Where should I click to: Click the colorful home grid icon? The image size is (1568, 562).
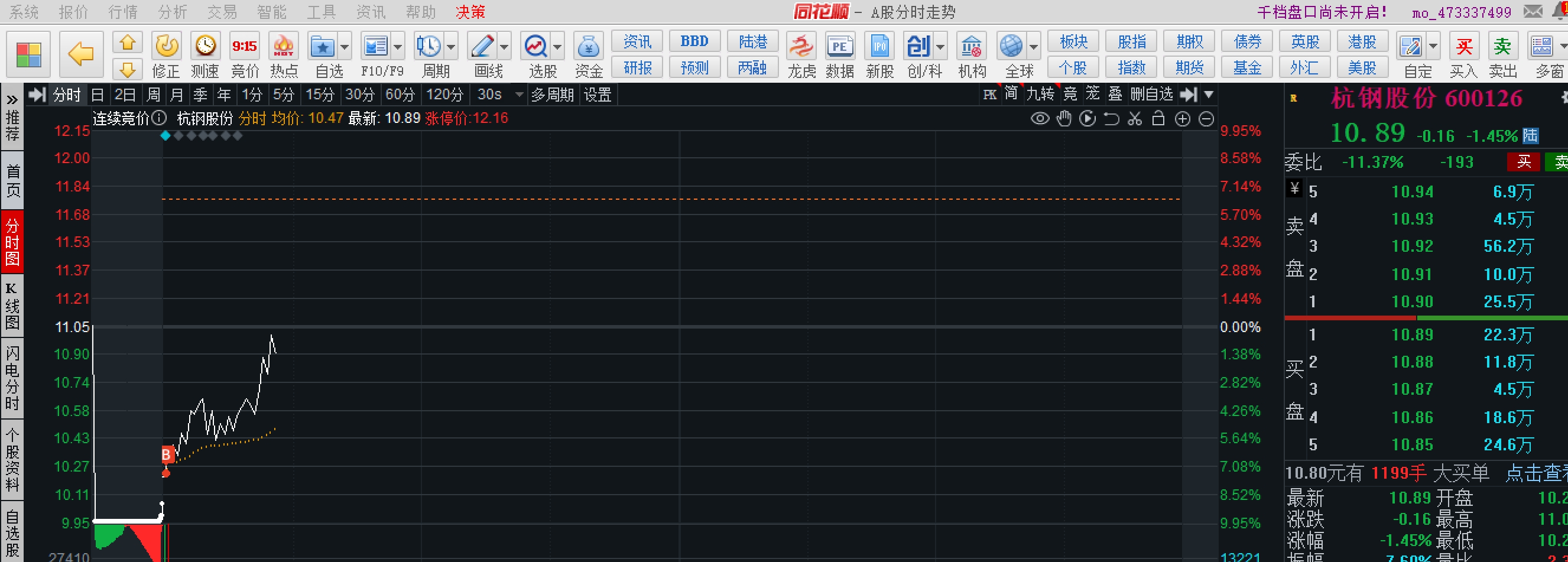point(28,55)
